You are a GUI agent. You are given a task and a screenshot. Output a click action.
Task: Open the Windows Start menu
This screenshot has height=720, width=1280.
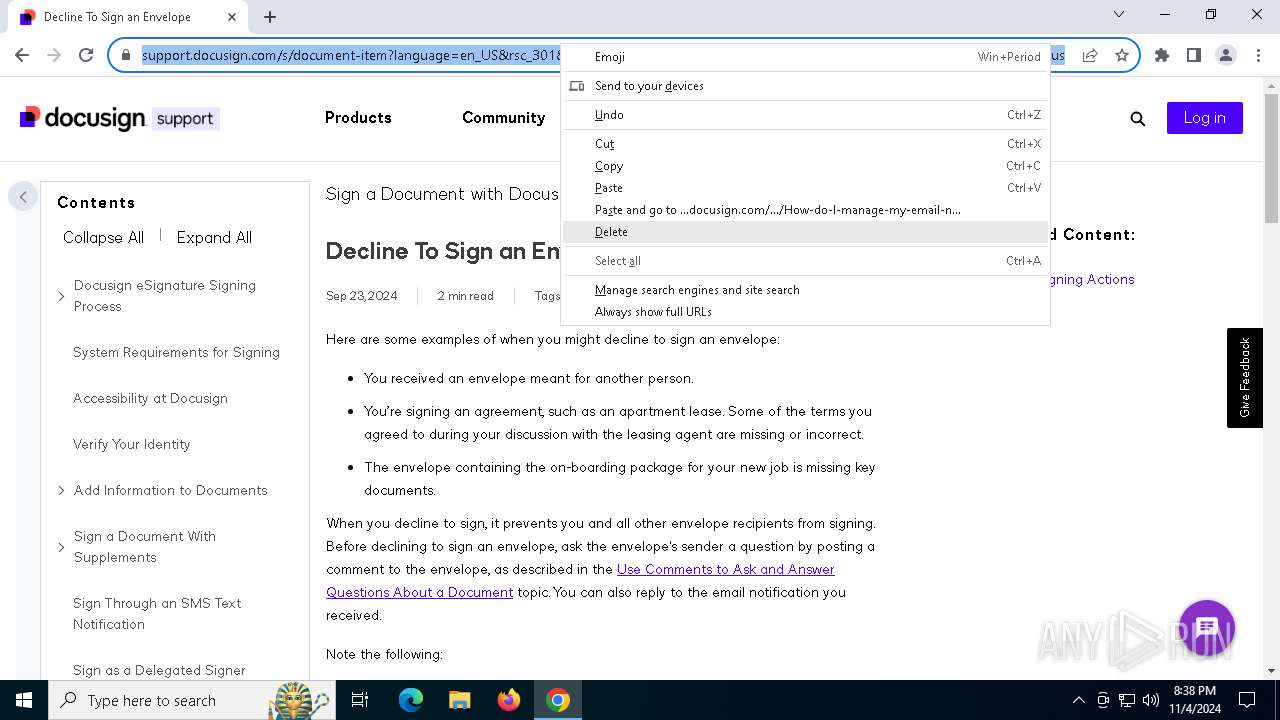[x=24, y=700]
